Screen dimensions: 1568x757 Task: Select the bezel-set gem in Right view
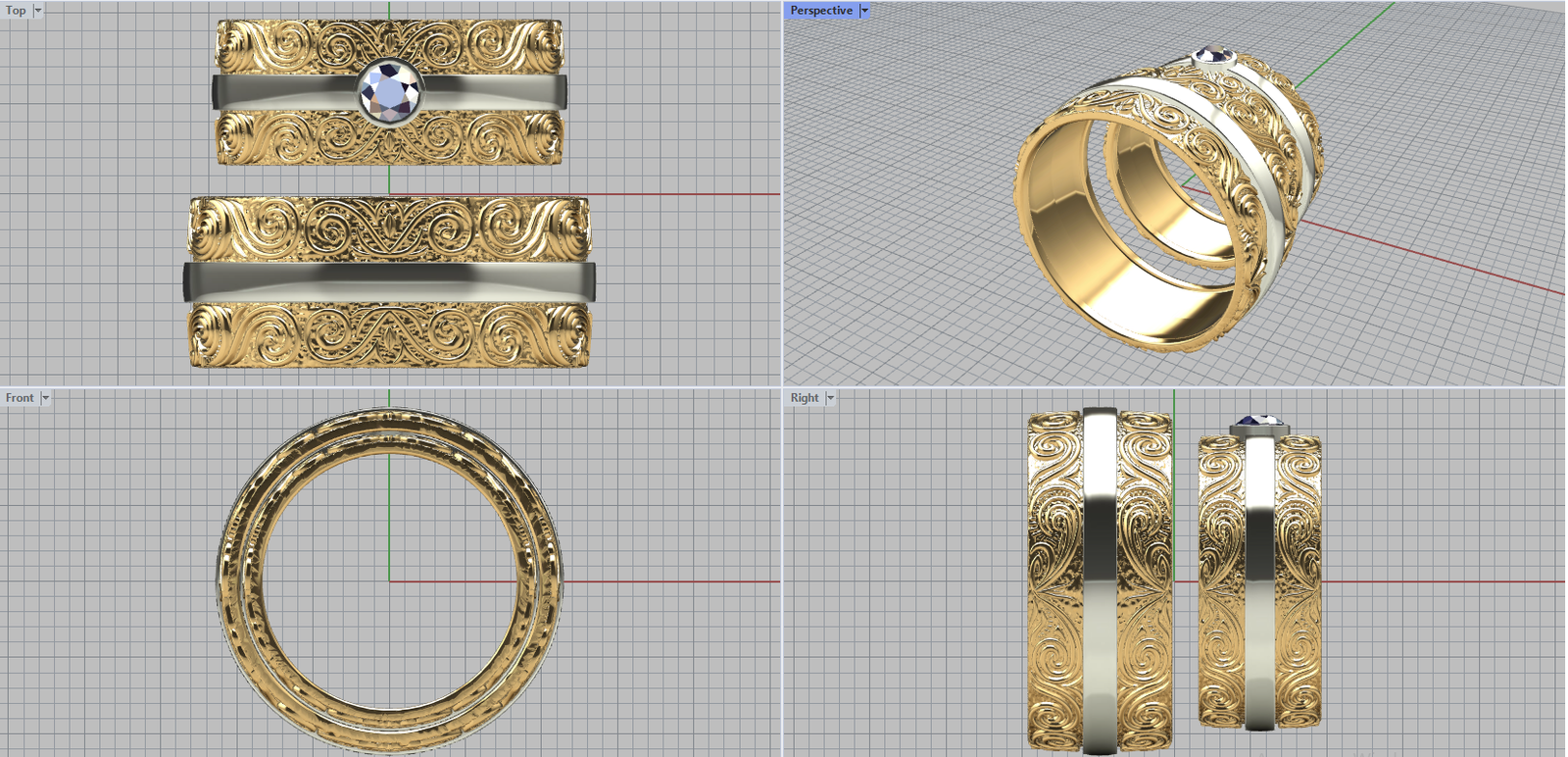click(1259, 424)
